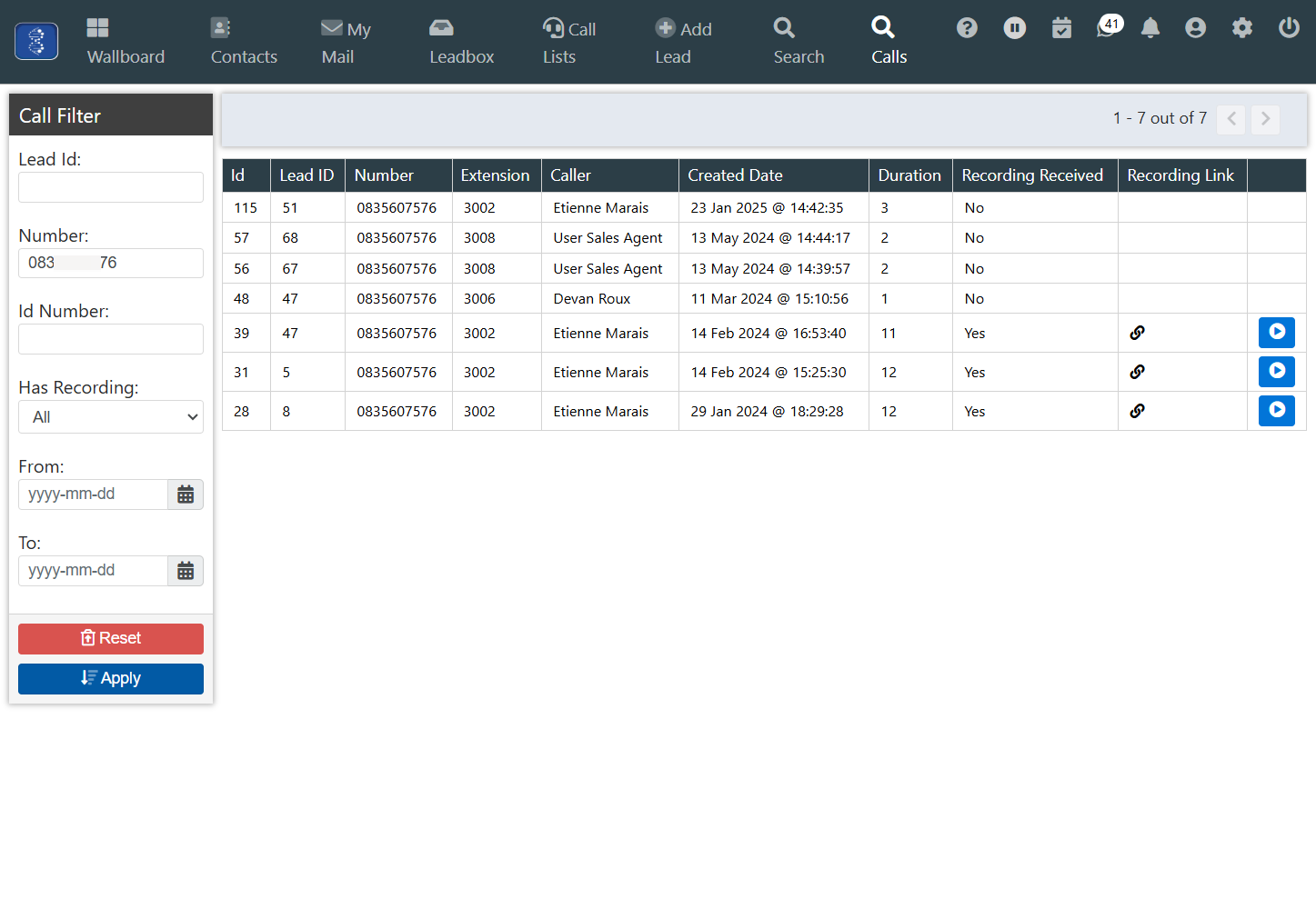The height and width of the screenshot is (899, 1316).
Task: Focus the Lead Id input field
Action: click(x=111, y=187)
